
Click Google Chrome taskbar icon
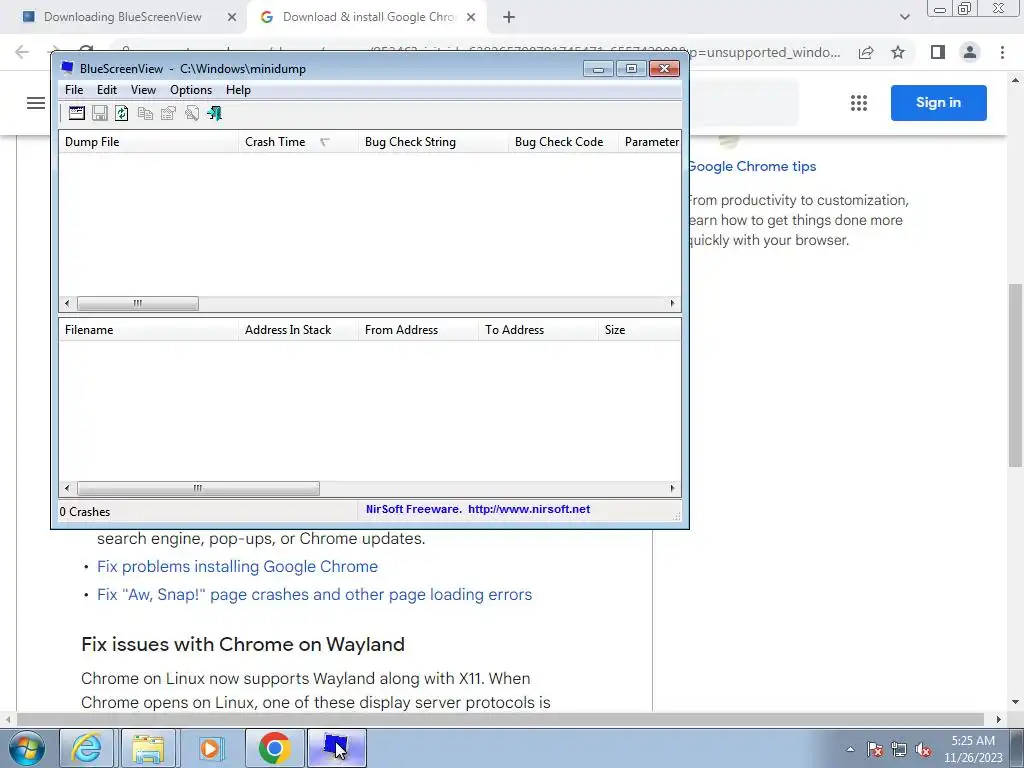click(274, 748)
